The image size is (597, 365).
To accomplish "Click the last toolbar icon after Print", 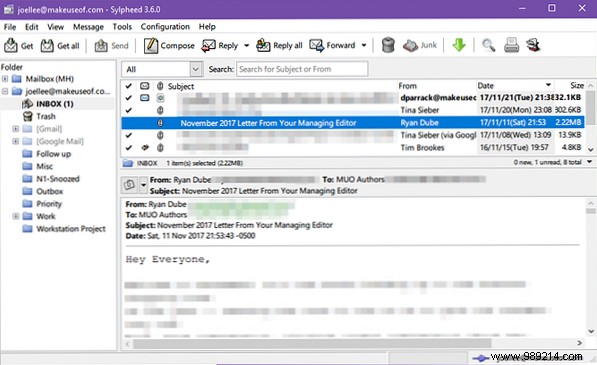I will (x=533, y=45).
